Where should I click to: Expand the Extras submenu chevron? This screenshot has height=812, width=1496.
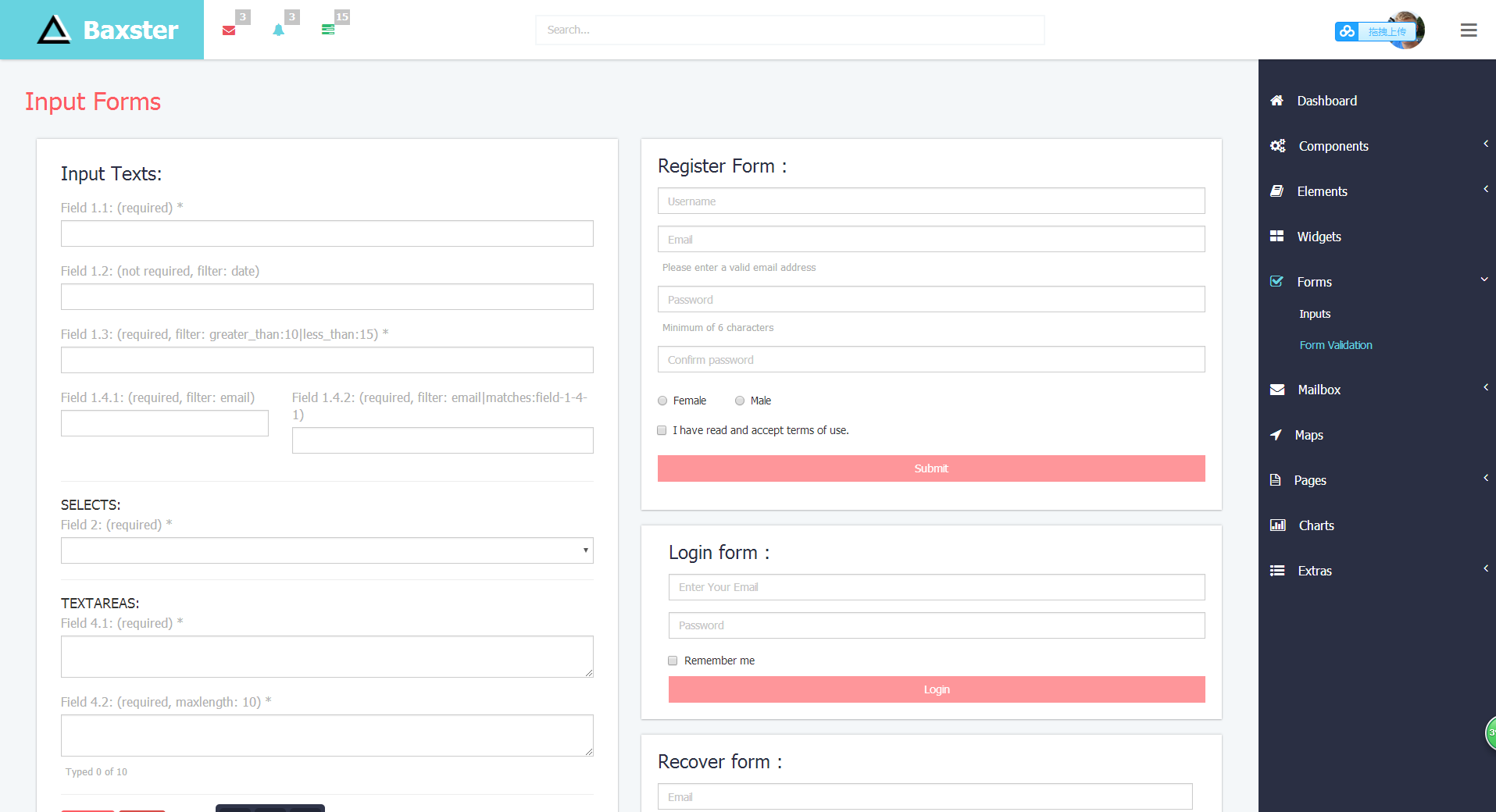click(x=1485, y=568)
